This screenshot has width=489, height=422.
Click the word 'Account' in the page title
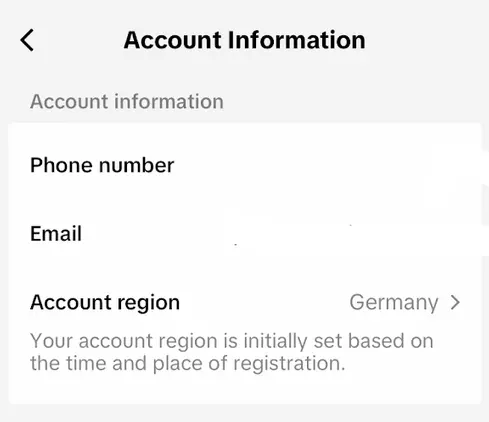(x=173, y=40)
